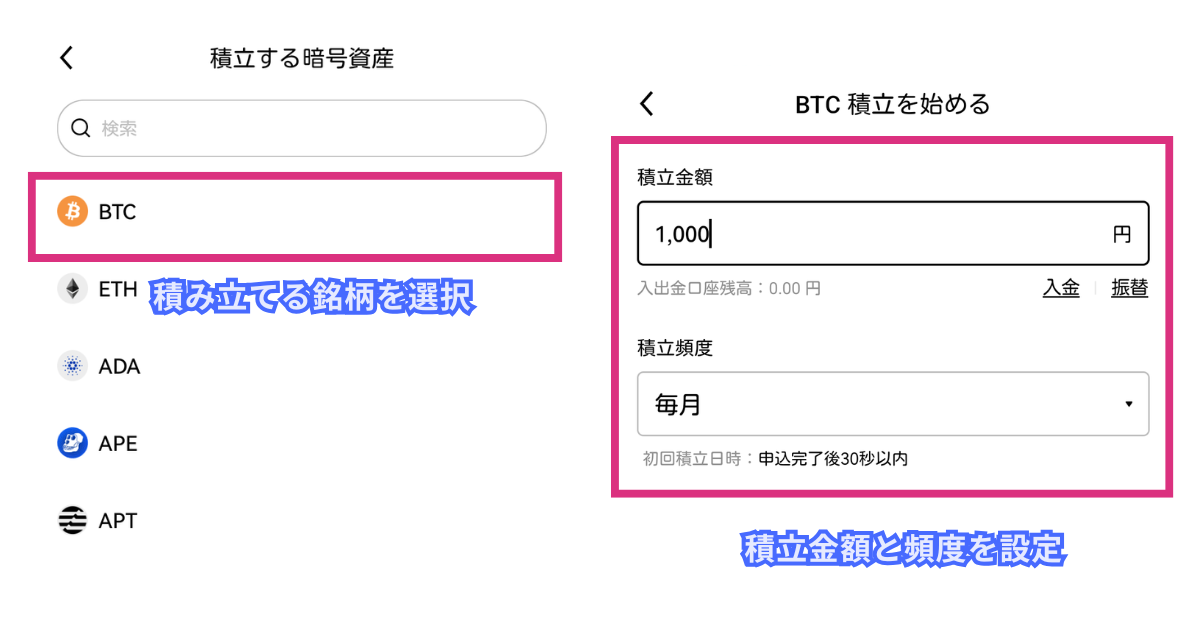The height and width of the screenshot is (630, 1200).
Task: Click the 振替 transfer link
Action: [x=1129, y=288]
